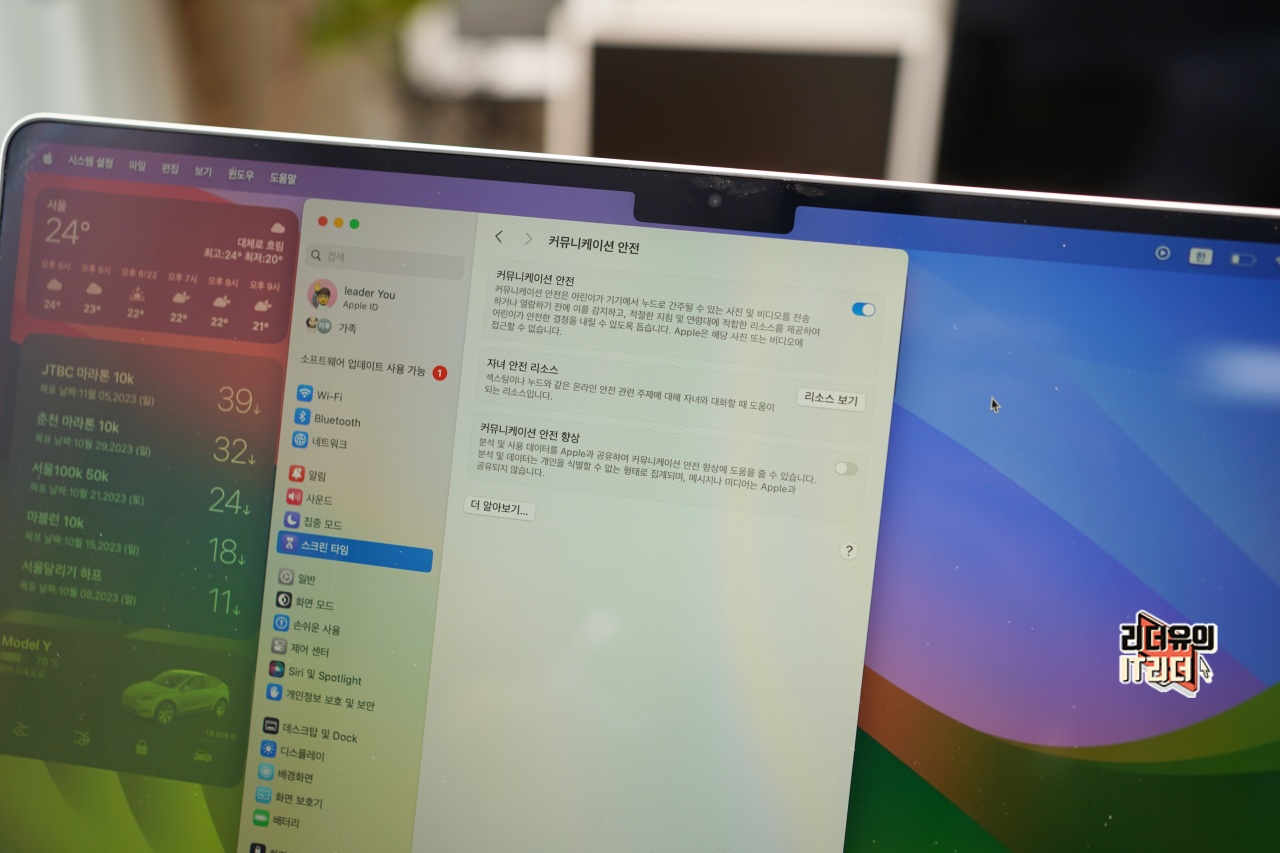Screen dimensions: 1280x853
Task: Open the 윈도우 menu
Action: (x=241, y=175)
